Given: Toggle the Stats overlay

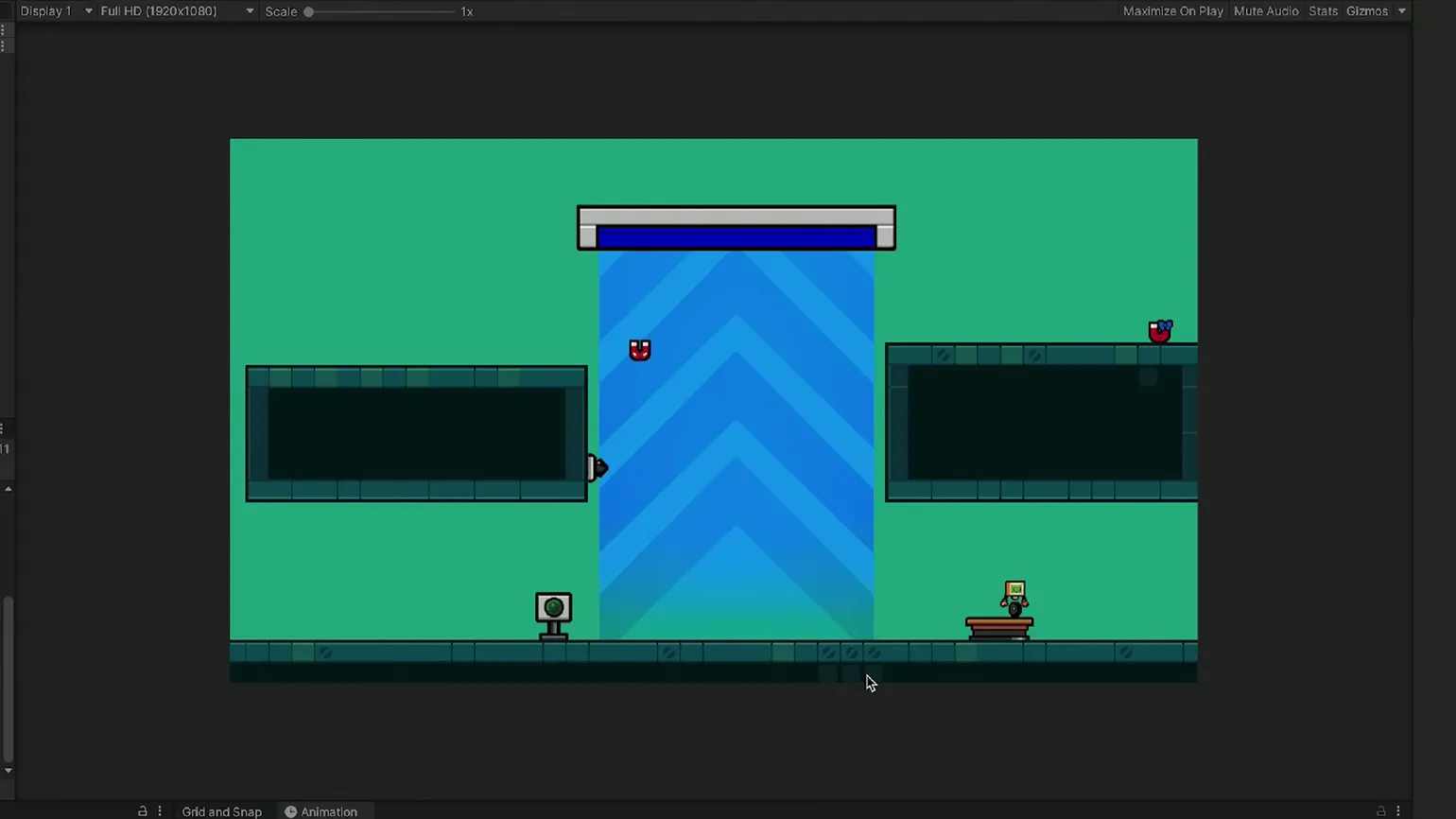Looking at the screenshot, I should pos(1323,11).
